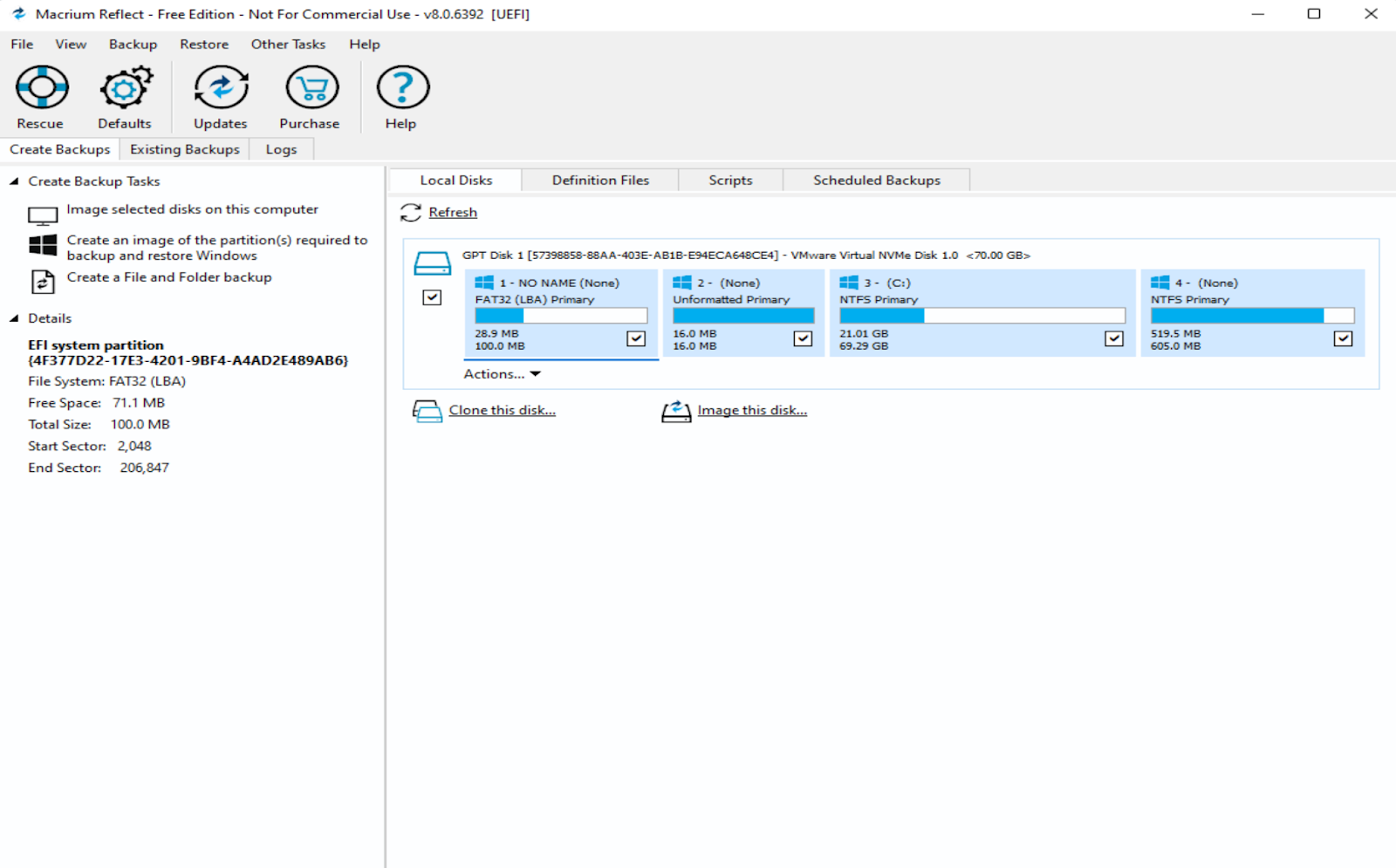
Task: Click the refresh arrows icon
Action: click(x=411, y=212)
